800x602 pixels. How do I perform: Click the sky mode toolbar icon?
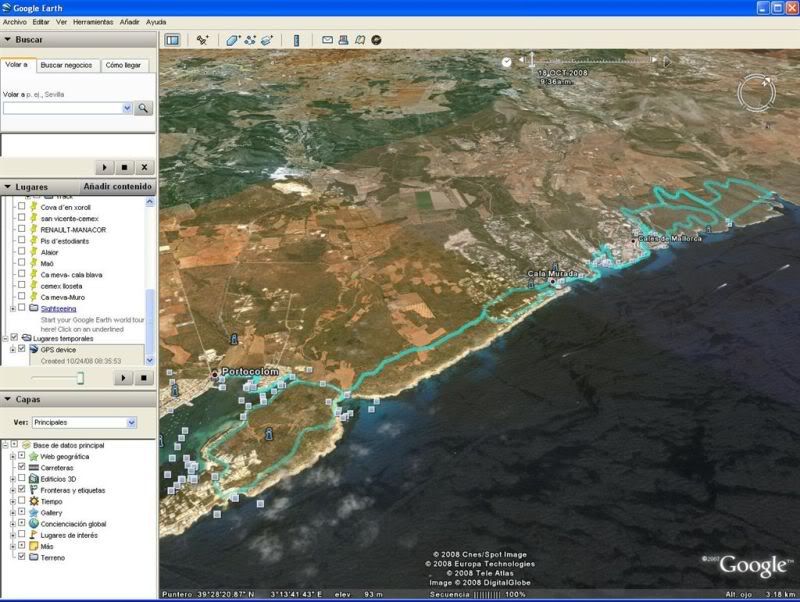(x=377, y=40)
